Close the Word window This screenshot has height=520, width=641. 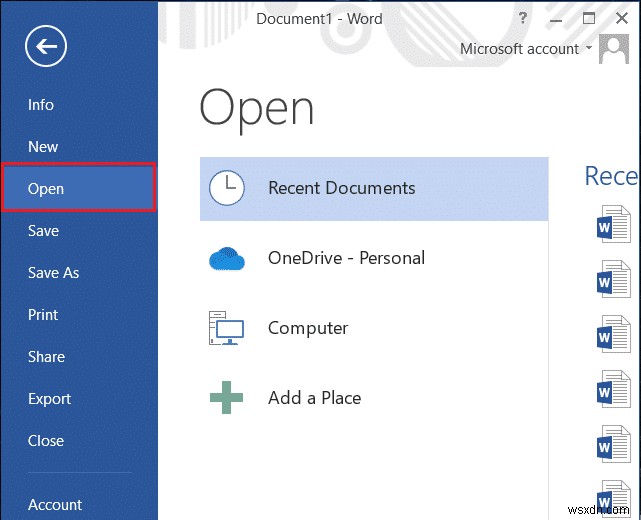(622, 18)
